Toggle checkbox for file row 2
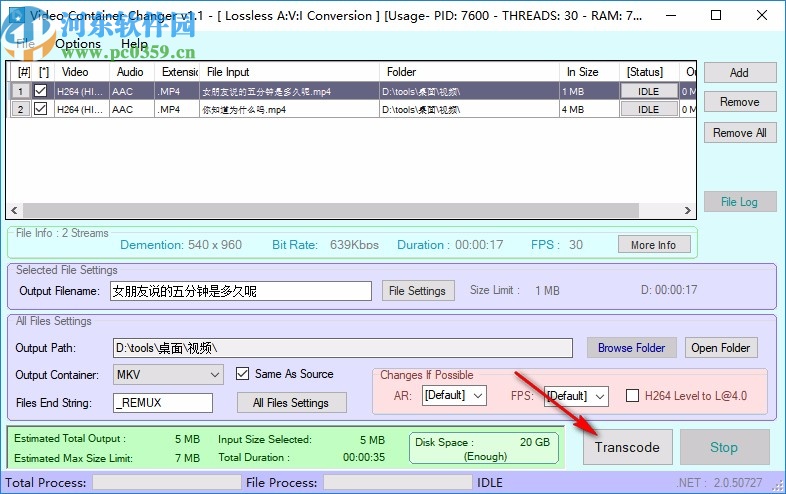 pos(41,109)
